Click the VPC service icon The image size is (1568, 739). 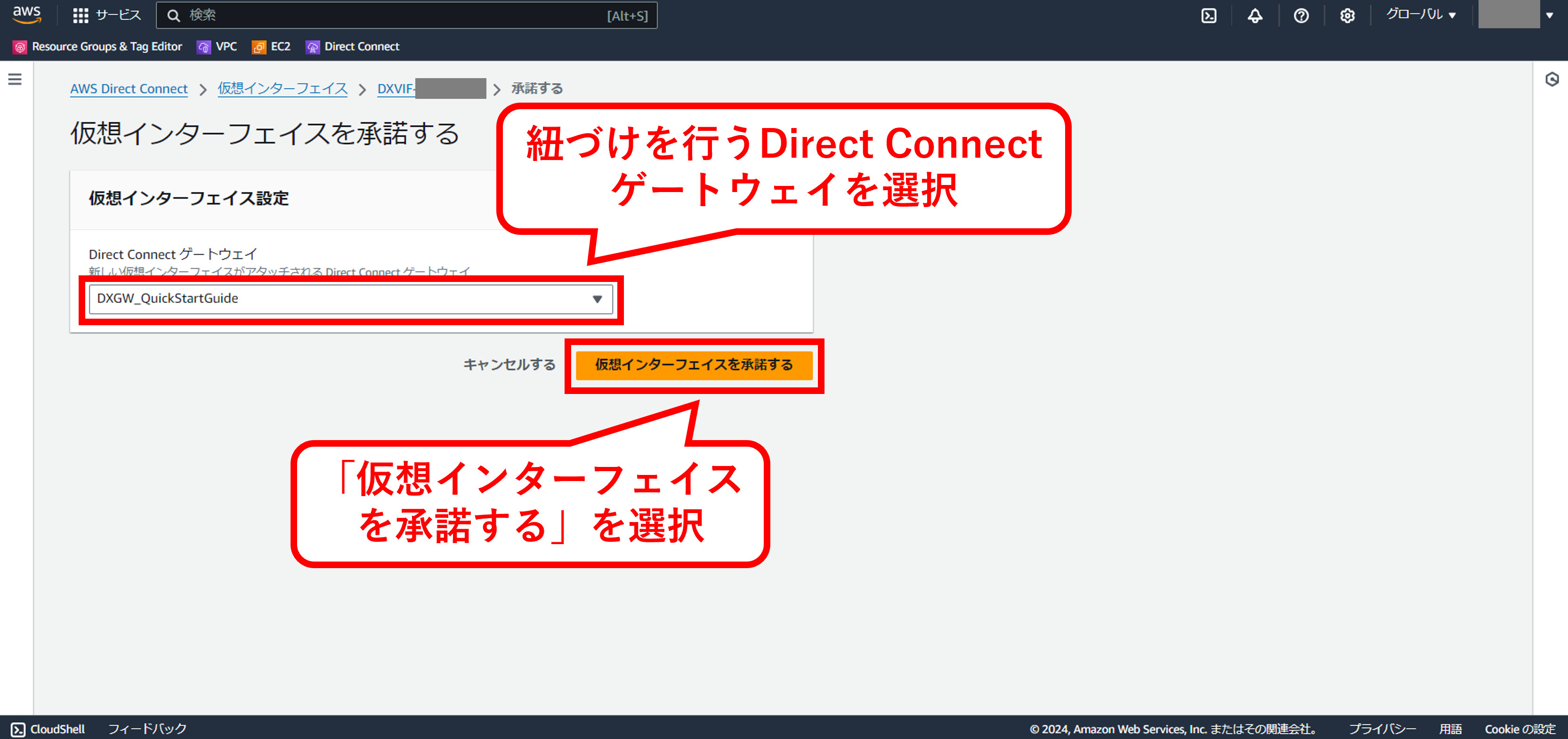click(x=204, y=47)
